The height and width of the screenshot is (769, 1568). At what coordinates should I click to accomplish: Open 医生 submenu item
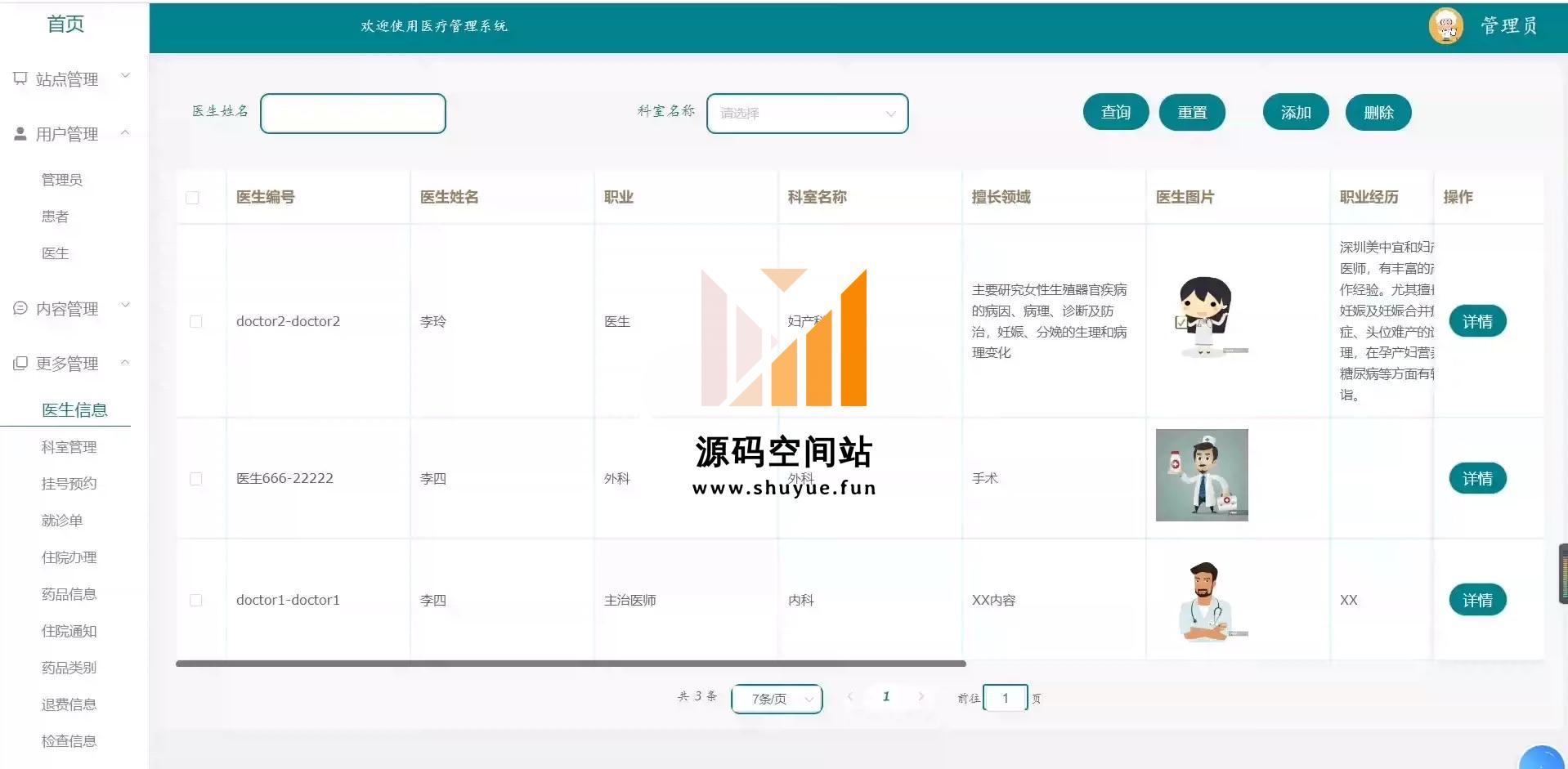55,253
